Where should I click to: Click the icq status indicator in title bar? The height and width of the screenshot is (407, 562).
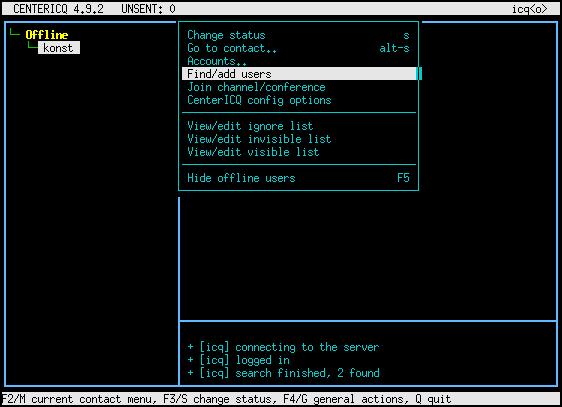pyautogui.click(x=530, y=9)
